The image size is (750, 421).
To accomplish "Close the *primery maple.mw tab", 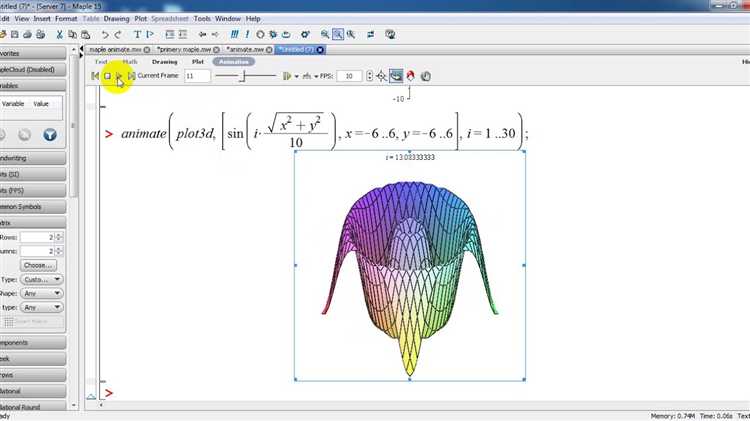I will pos(216,50).
